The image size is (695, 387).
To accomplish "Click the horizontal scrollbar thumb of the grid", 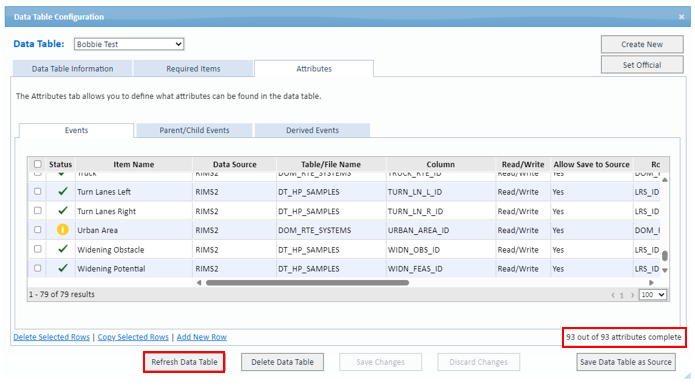I will (x=307, y=282).
